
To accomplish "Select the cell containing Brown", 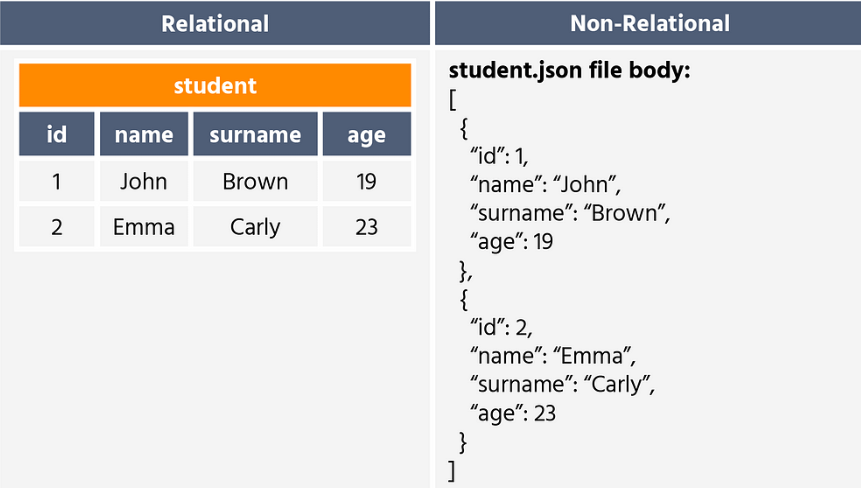I will 255,181.
